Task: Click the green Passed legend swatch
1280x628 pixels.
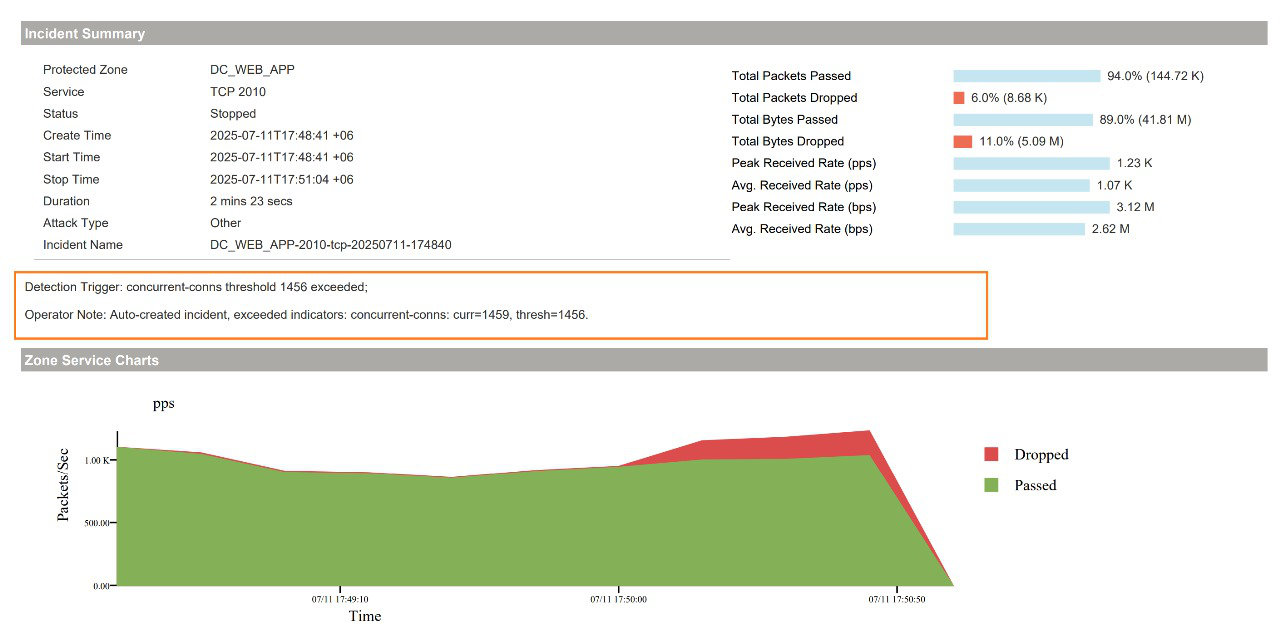Action: pyautogui.click(x=991, y=485)
